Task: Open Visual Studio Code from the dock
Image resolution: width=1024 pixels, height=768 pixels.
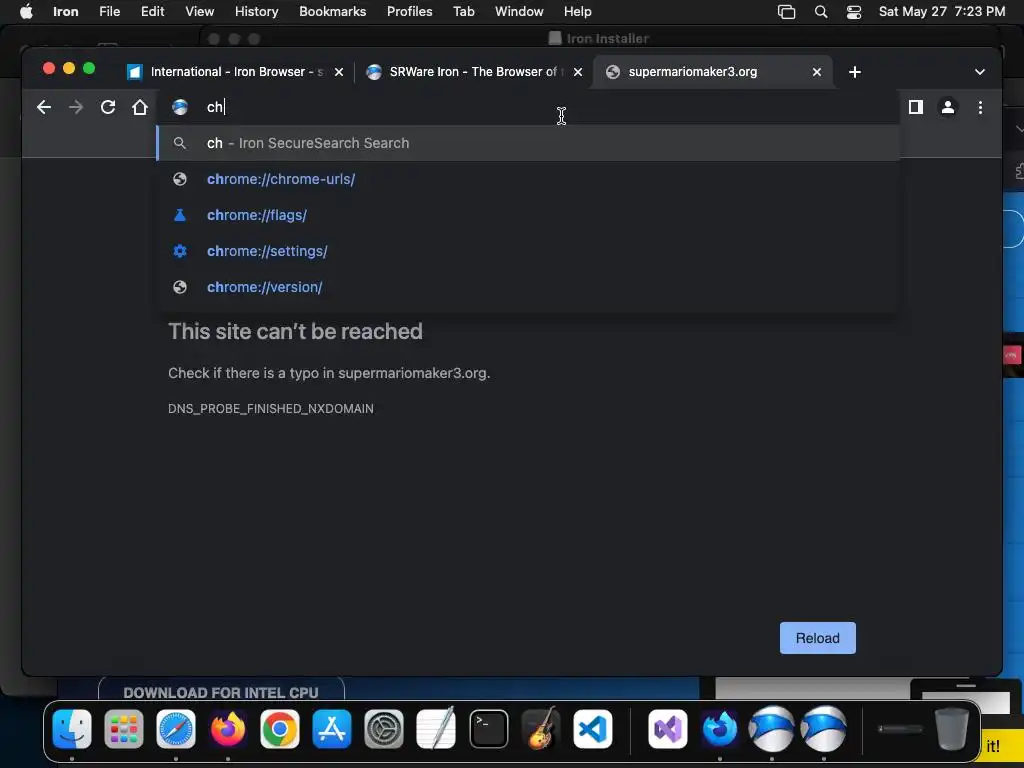Action: pos(592,728)
